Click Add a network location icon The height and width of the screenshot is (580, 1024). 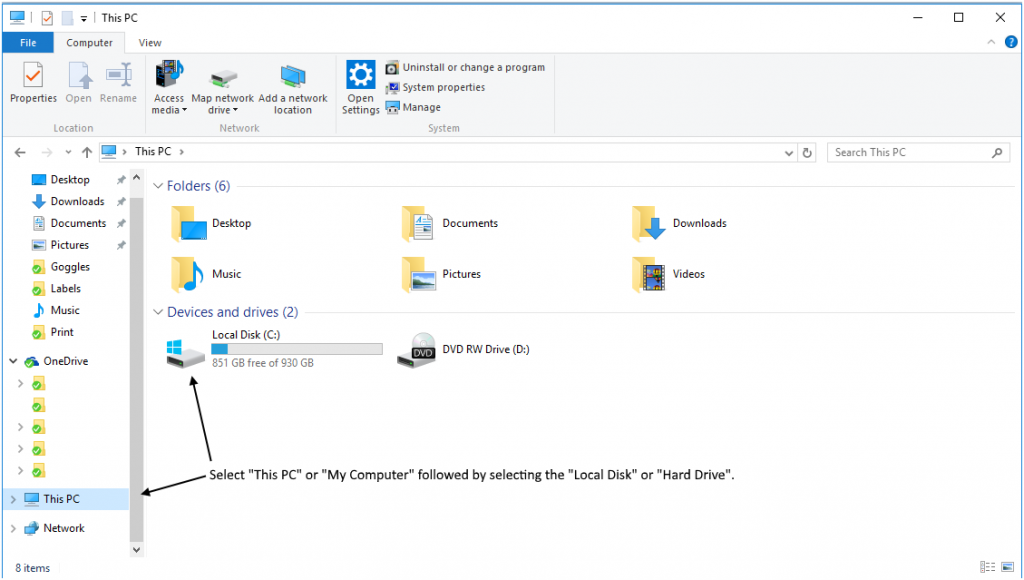(293, 76)
